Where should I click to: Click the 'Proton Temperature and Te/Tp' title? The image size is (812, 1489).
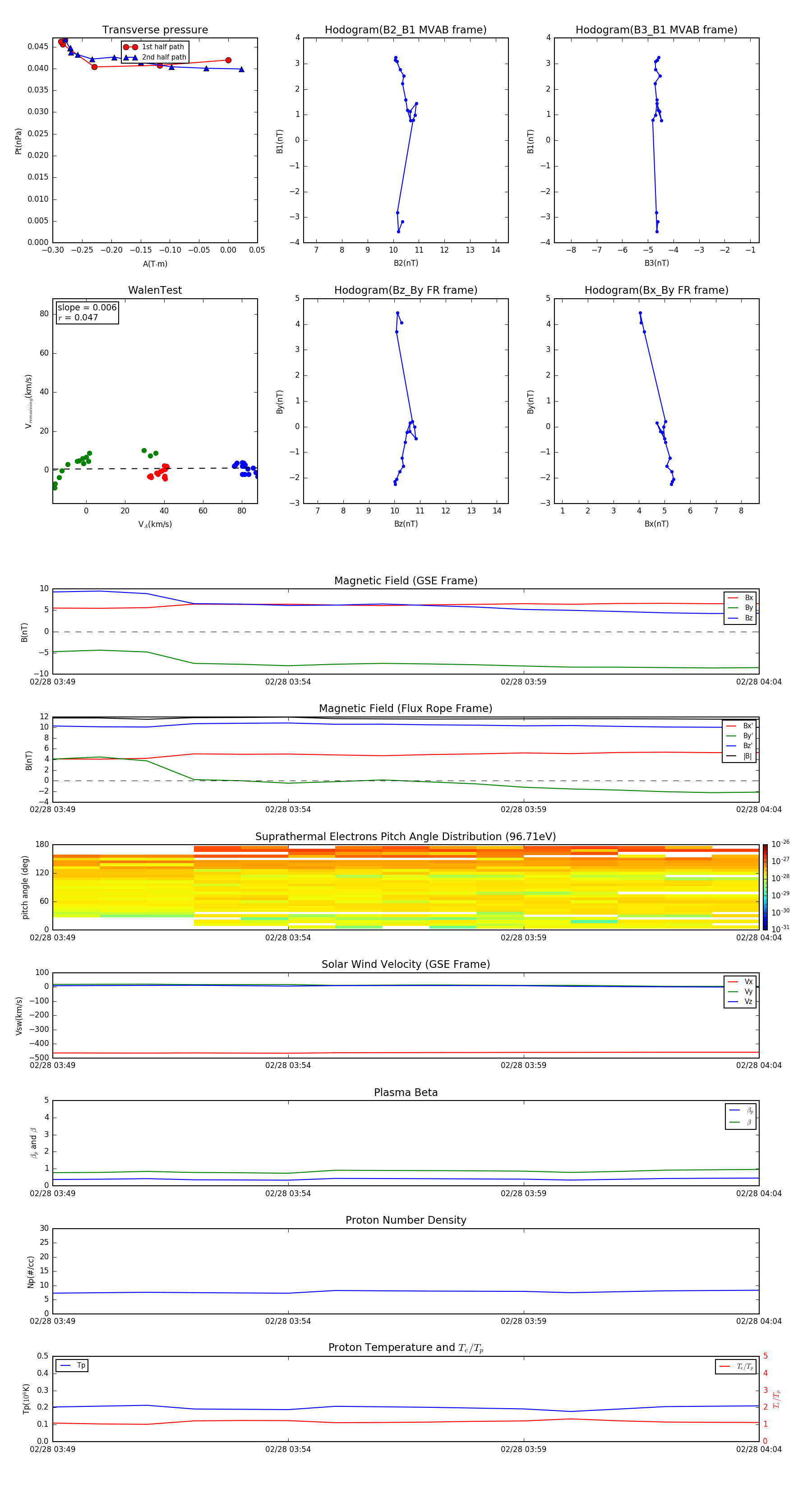coord(406,1348)
